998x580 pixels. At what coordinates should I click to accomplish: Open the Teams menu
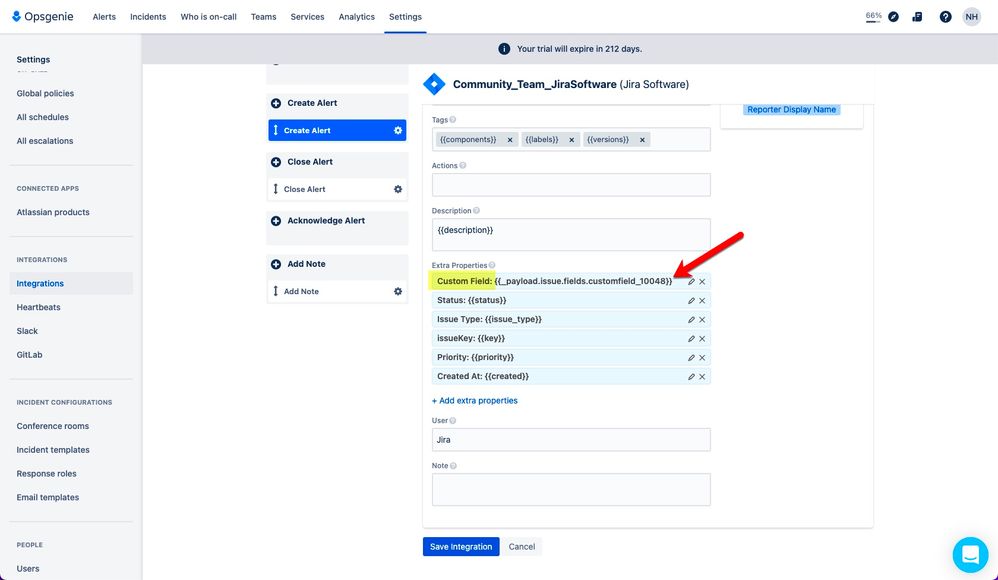[264, 17]
